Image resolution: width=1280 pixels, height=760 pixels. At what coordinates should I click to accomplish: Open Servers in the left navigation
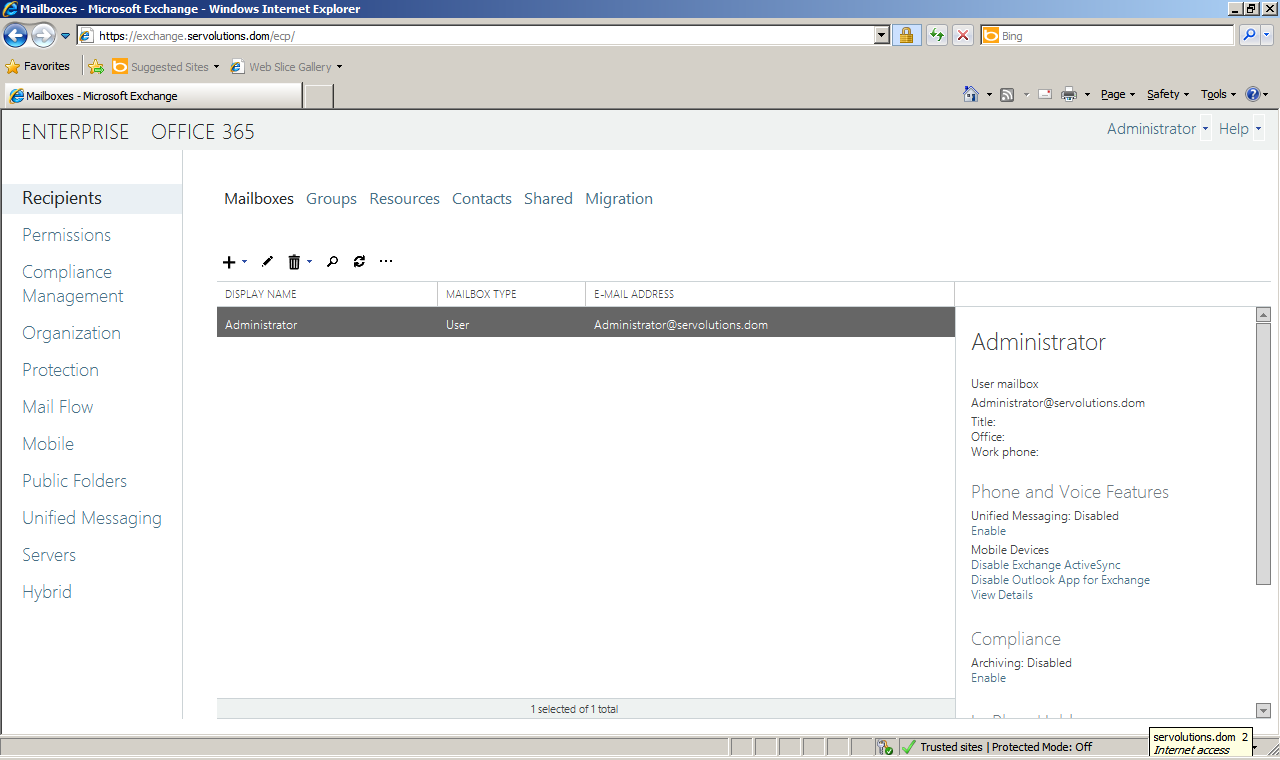click(x=49, y=555)
